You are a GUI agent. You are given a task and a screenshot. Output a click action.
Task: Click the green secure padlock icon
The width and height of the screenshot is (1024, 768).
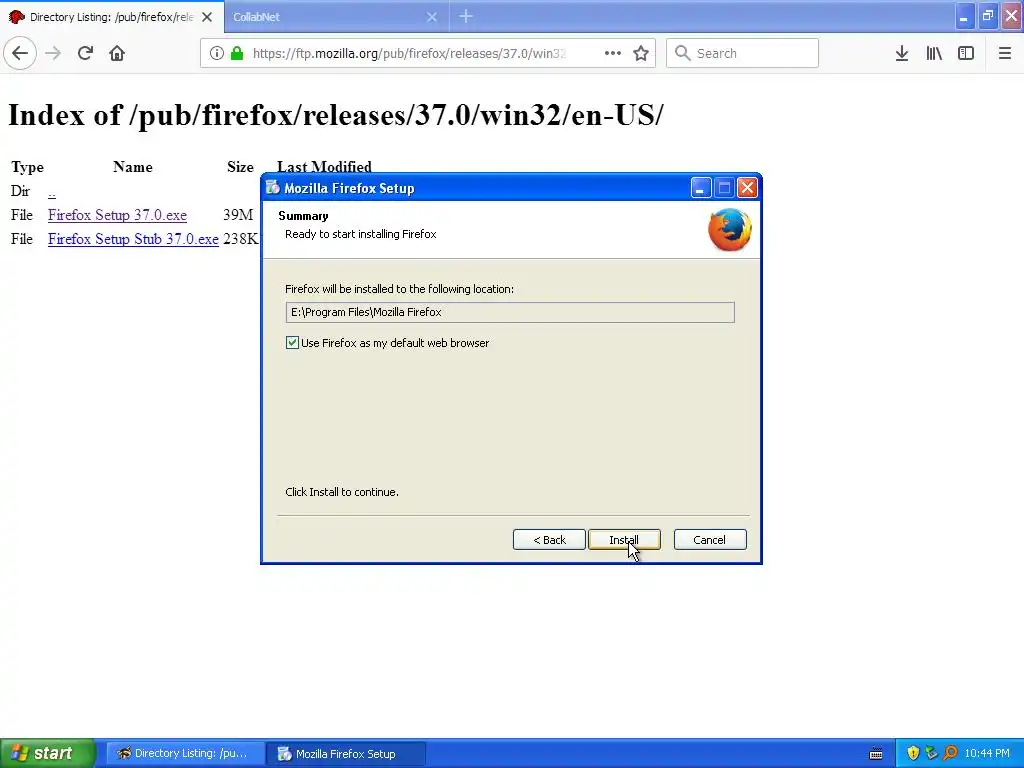237,53
